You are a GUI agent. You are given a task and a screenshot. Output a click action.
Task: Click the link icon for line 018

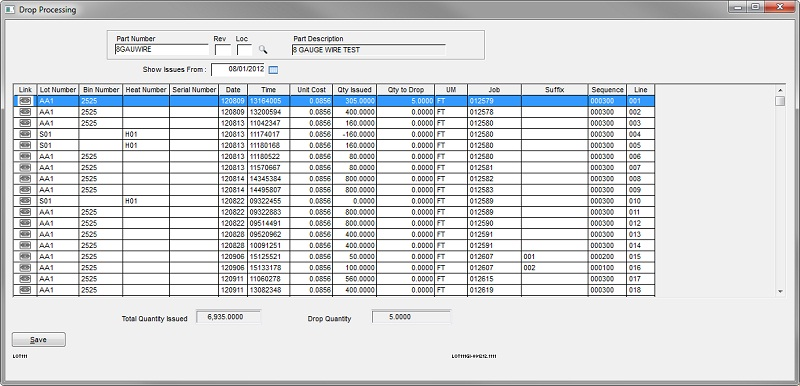pos(25,290)
